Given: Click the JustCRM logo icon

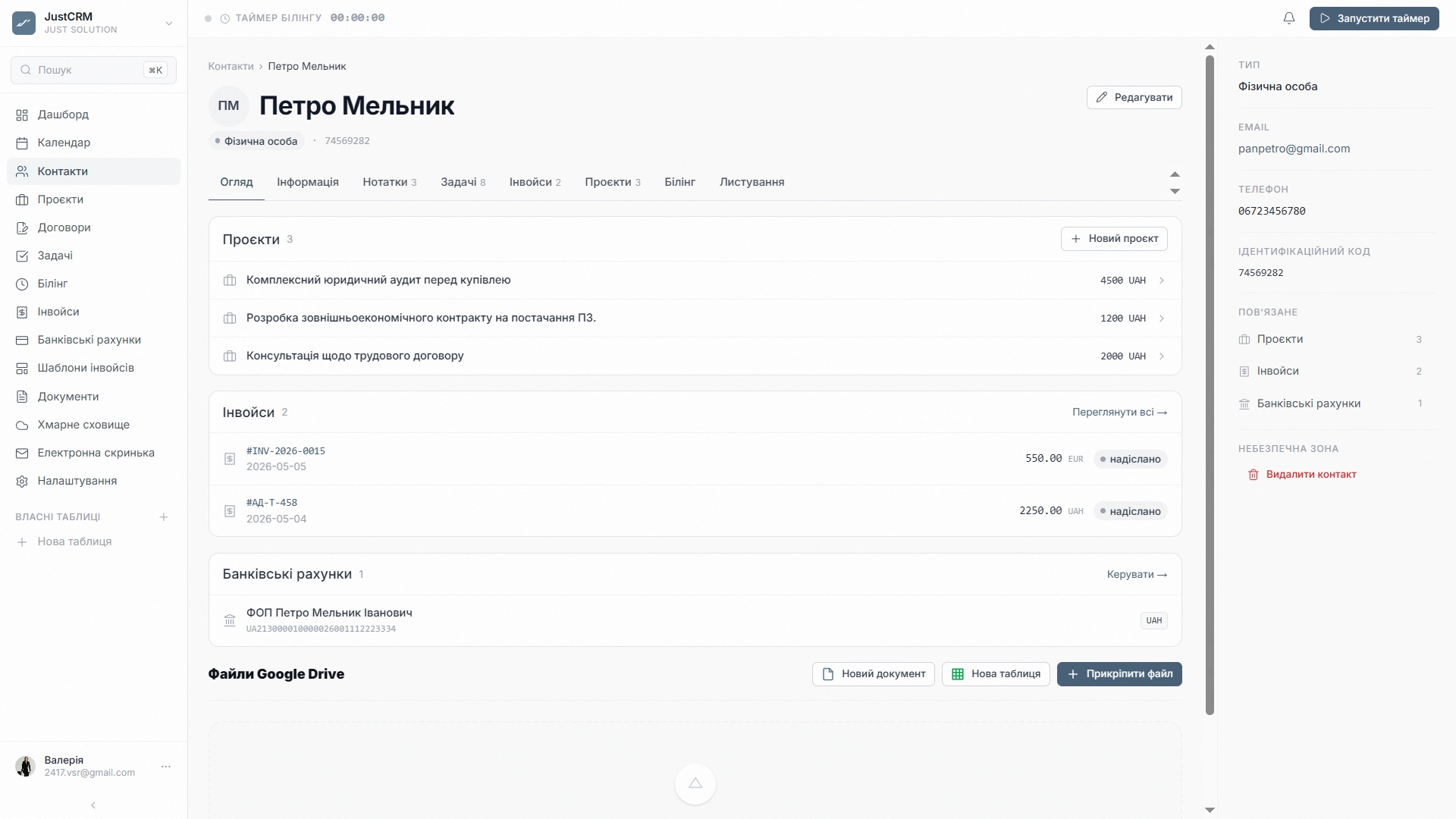Looking at the screenshot, I should click(x=24, y=23).
